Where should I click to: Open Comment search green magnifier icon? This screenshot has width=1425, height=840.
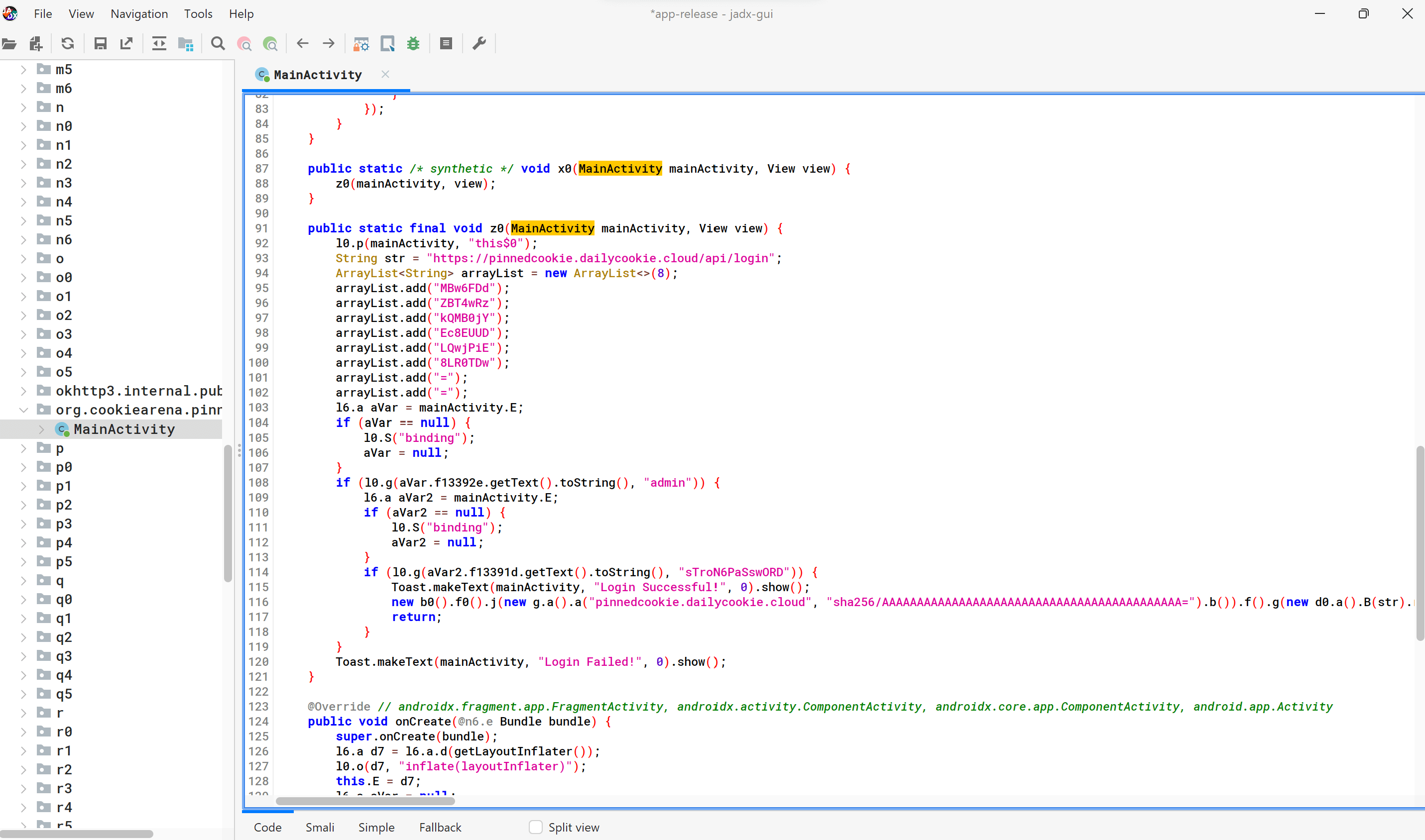(270, 44)
